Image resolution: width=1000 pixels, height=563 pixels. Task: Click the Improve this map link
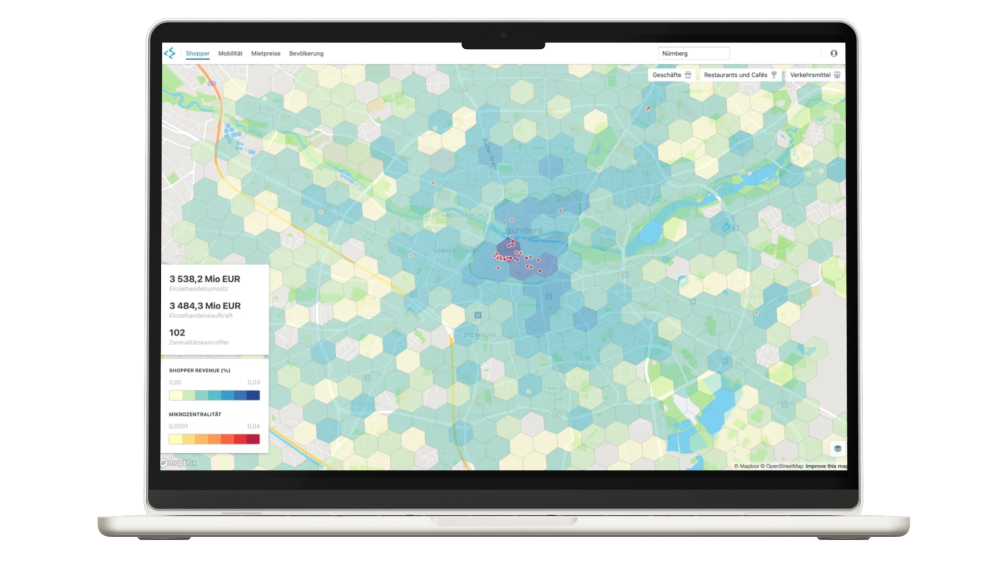(826, 466)
